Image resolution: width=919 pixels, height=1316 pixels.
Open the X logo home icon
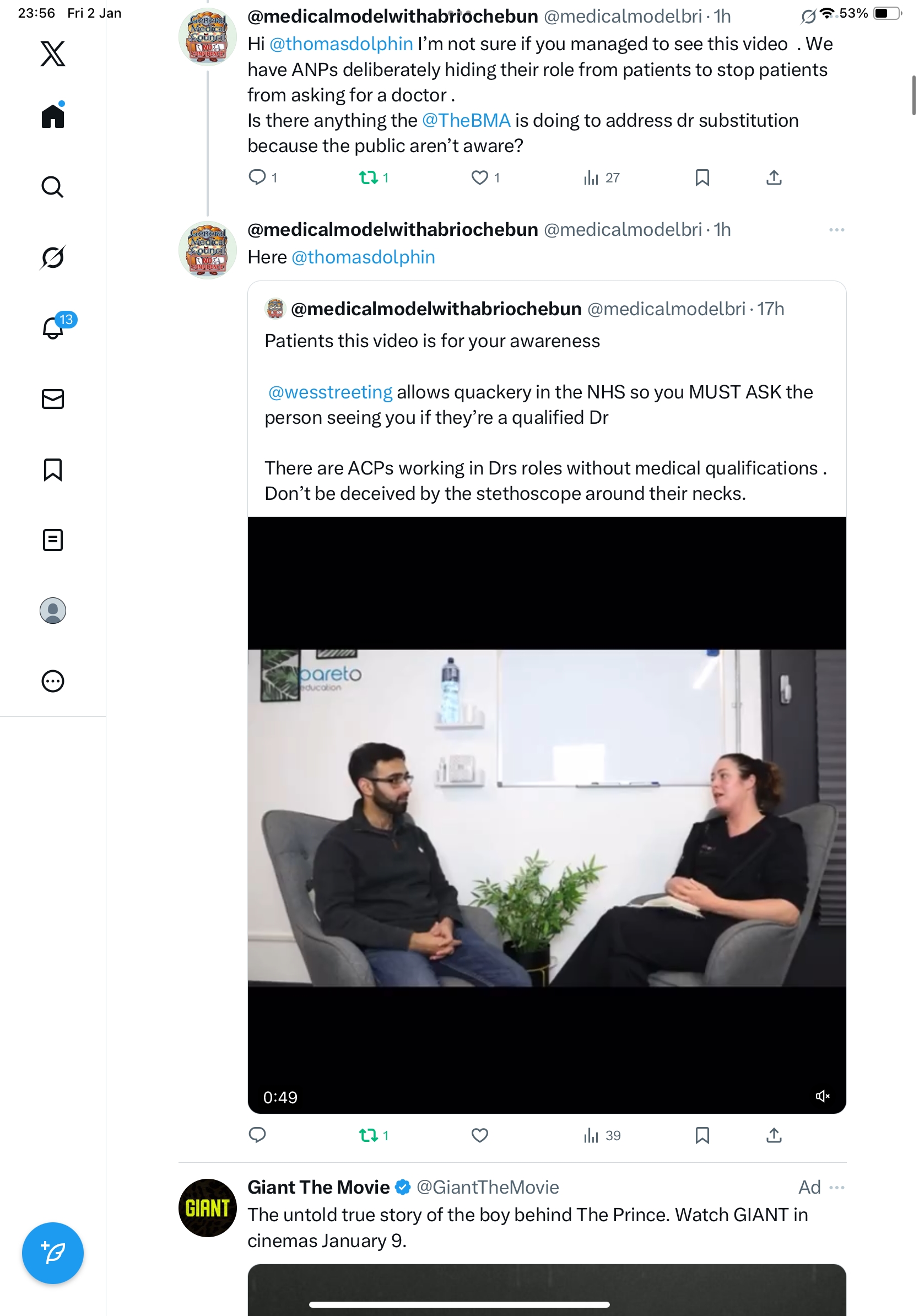[53, 53]
